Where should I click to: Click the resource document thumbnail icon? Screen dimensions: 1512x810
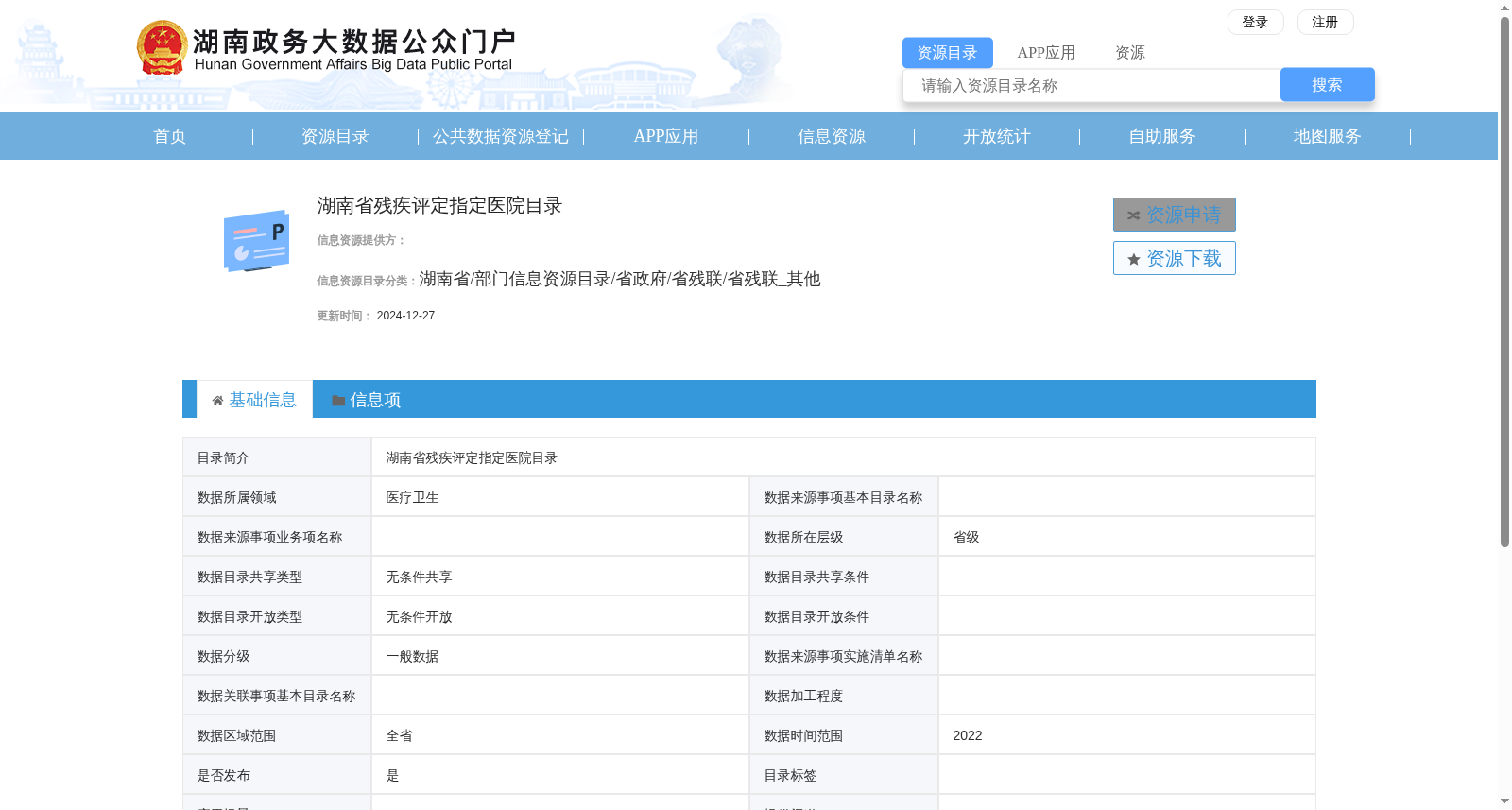(256, 241)
